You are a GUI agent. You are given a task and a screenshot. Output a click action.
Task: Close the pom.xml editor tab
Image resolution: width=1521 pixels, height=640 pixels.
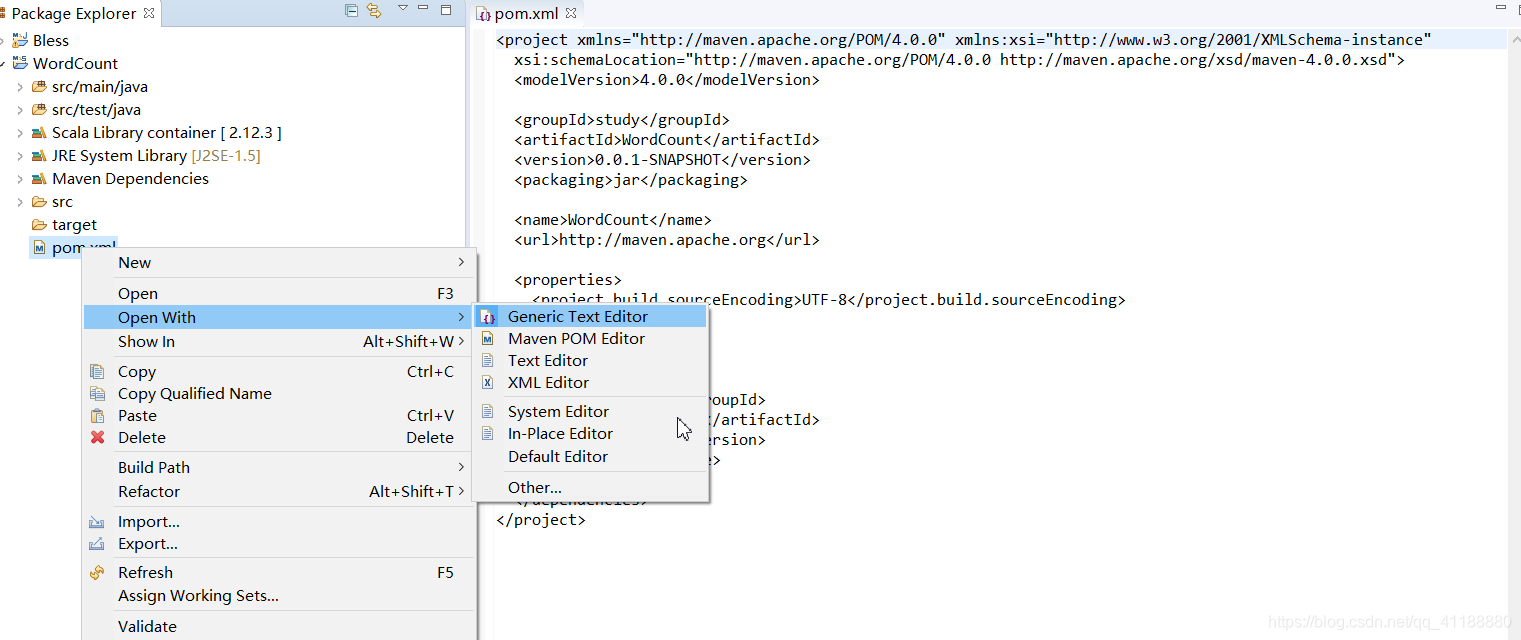click(571, 14)
